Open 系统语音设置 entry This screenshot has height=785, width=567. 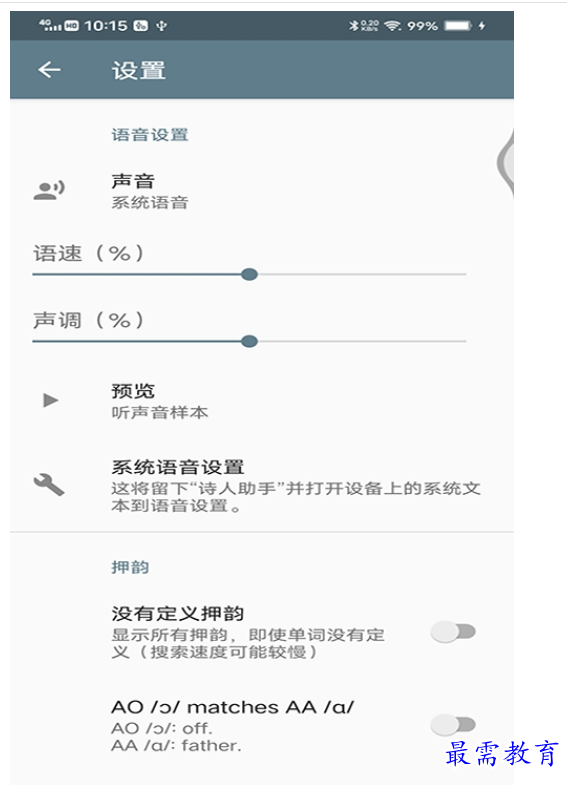coord(262,486)
